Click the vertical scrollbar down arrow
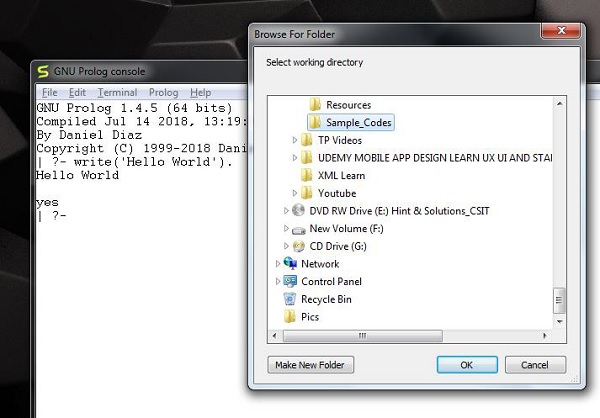This screenshot has height=418, width=600. coord(559,322)
